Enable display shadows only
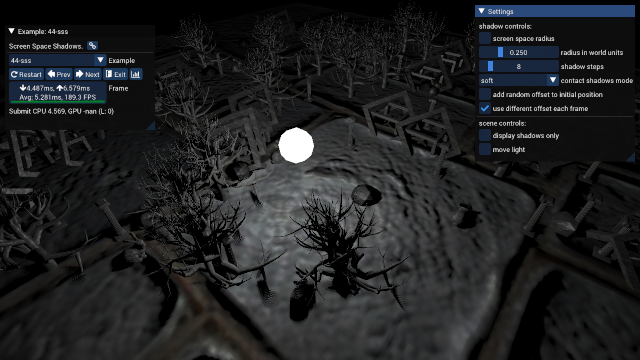Screen dimensions: 640x360 484,136
